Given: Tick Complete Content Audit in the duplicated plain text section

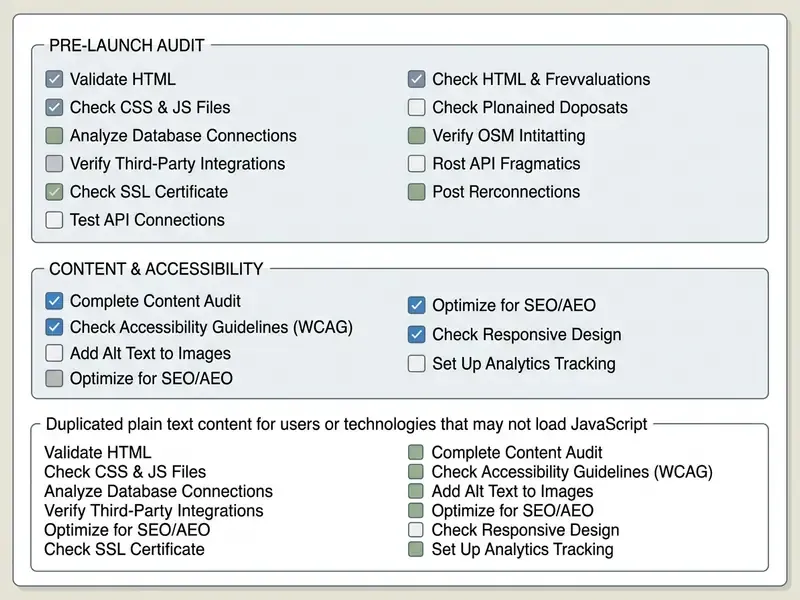Looking at the screenshot, I should tap(416, 452).
